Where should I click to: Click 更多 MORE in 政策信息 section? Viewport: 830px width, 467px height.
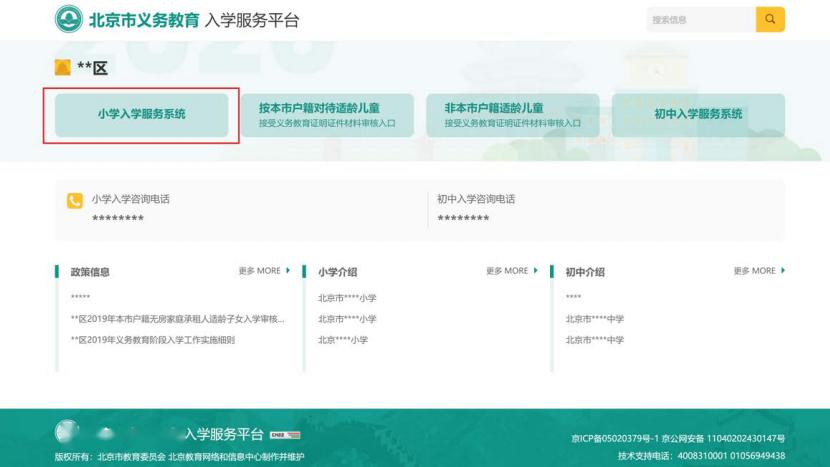(264, 271)
